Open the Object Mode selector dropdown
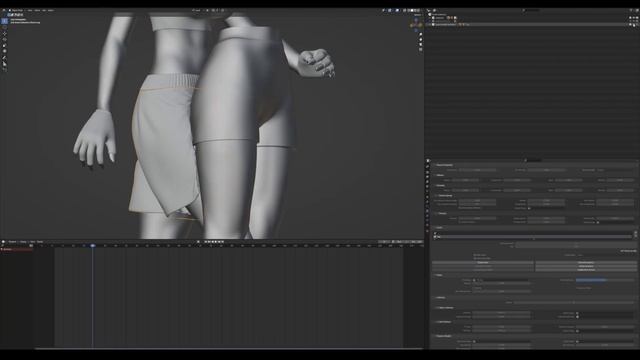640x360 pixels. (x=16, y=10)
